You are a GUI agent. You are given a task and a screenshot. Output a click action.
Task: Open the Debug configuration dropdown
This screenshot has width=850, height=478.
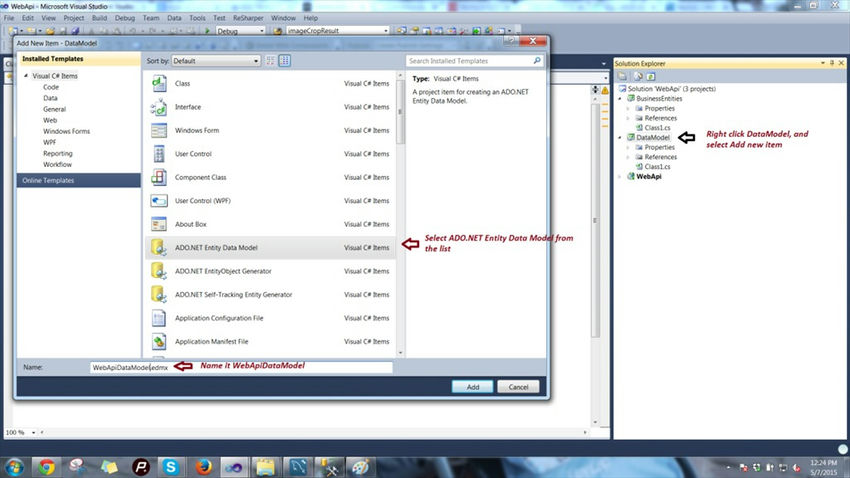(x=240, y=31)
